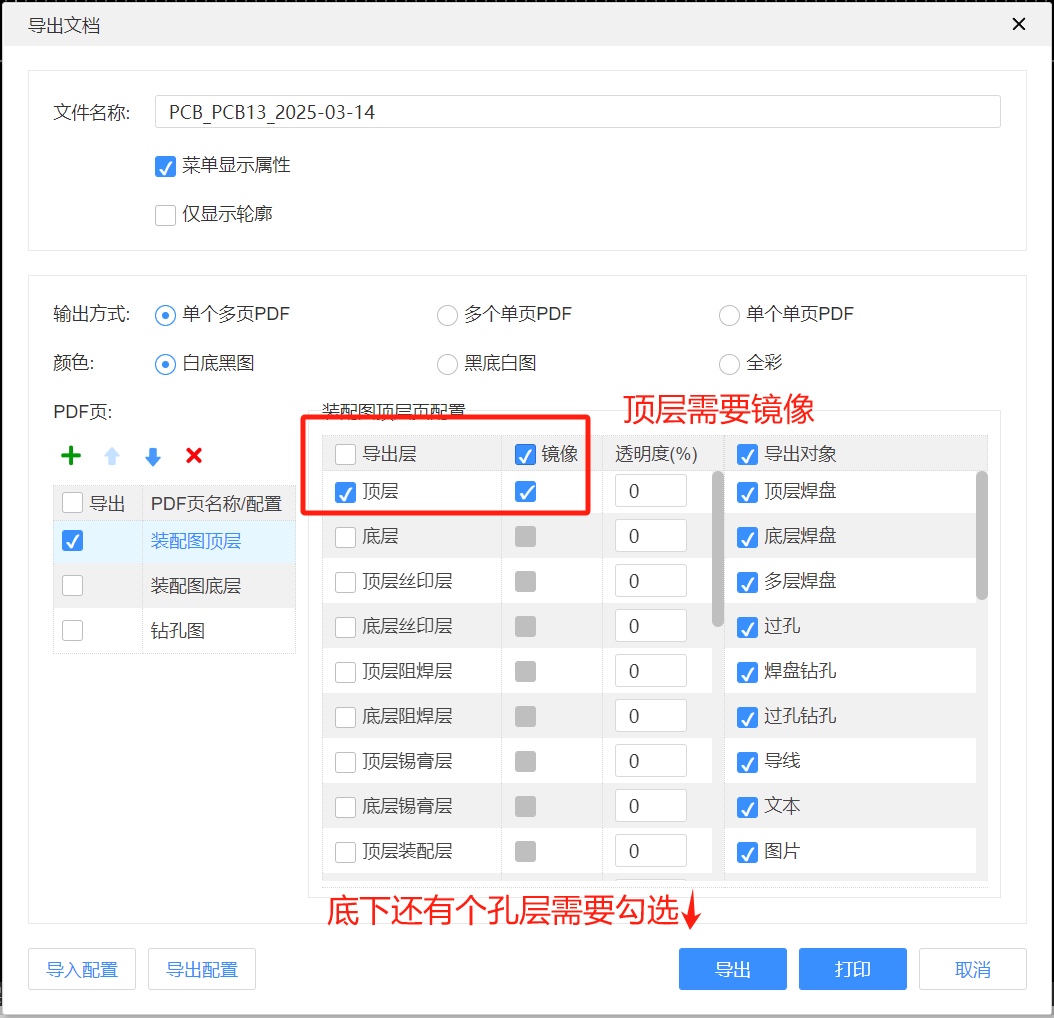
Task: Click the 导出 button to export
Action: [732, 968]
